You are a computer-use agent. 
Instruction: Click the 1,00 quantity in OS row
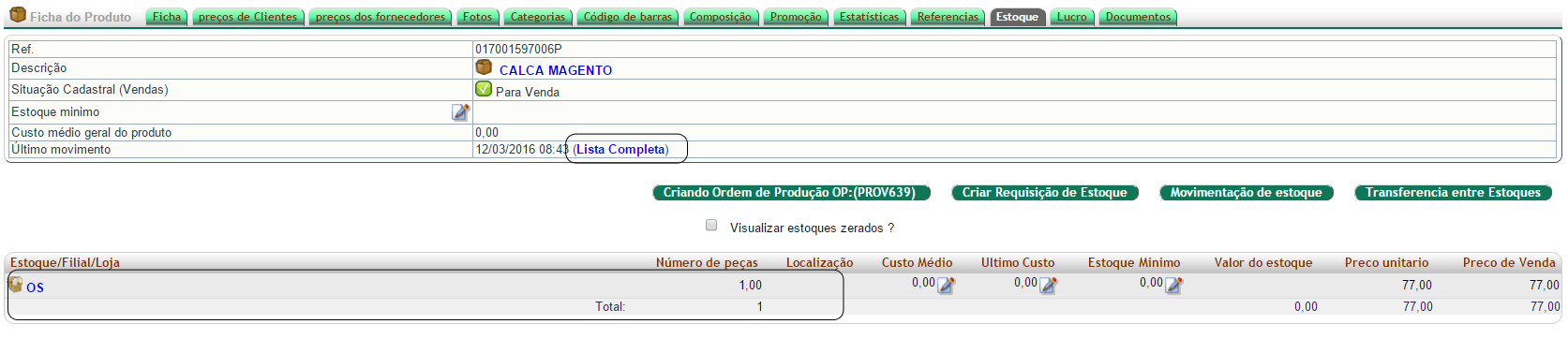pyautogui.click(x=750, y=285)
